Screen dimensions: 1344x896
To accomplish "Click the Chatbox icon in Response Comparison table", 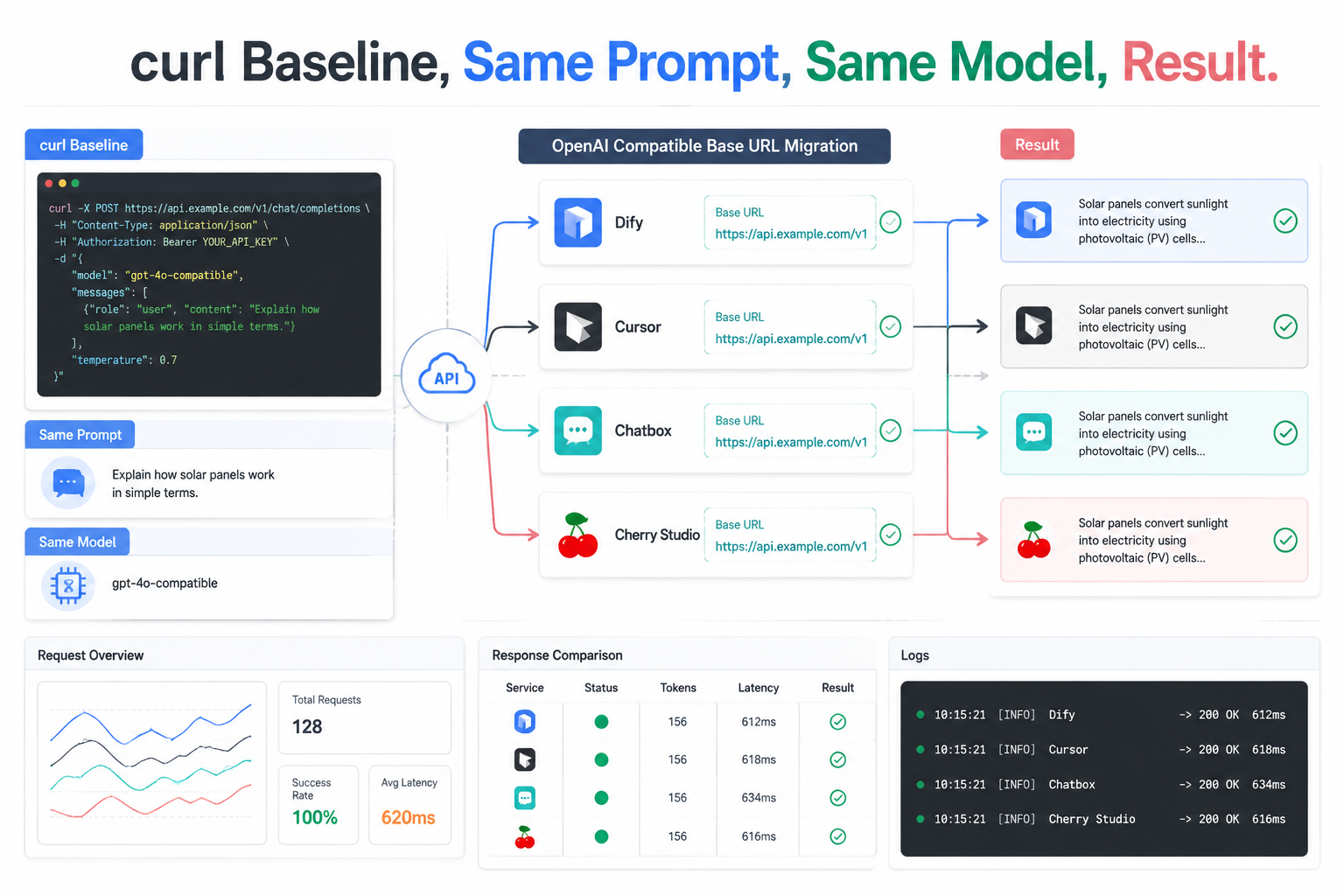I will pyautogui.click(x=524, y=798).
